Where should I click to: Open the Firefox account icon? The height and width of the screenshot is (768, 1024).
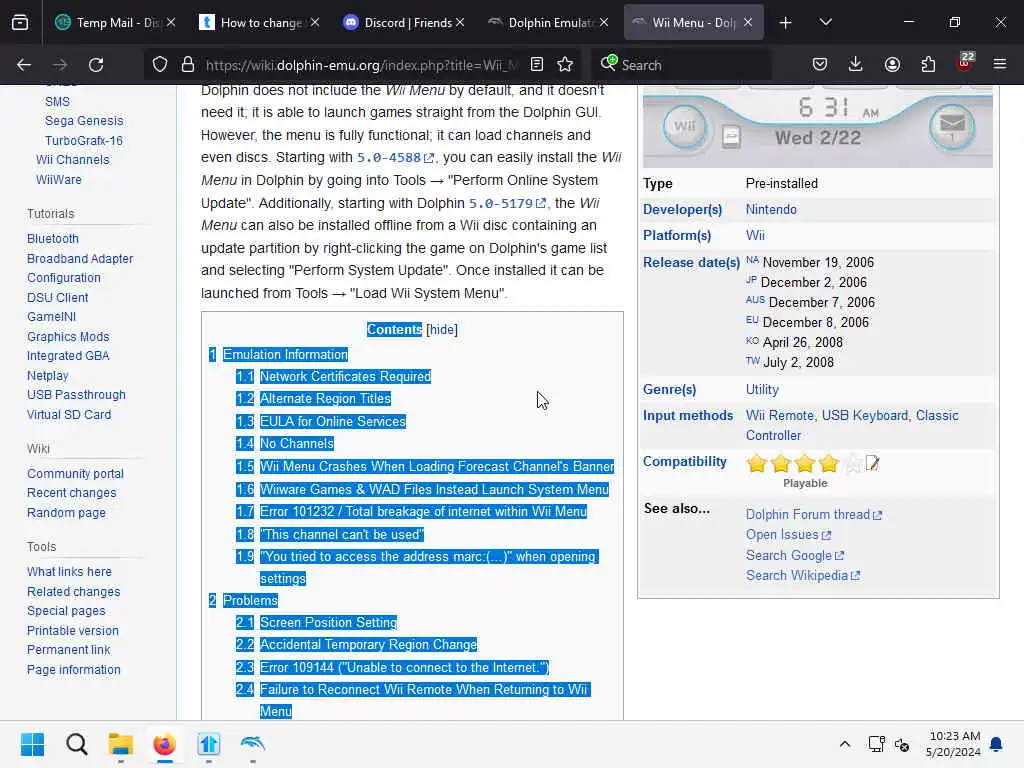click(892, 65)
